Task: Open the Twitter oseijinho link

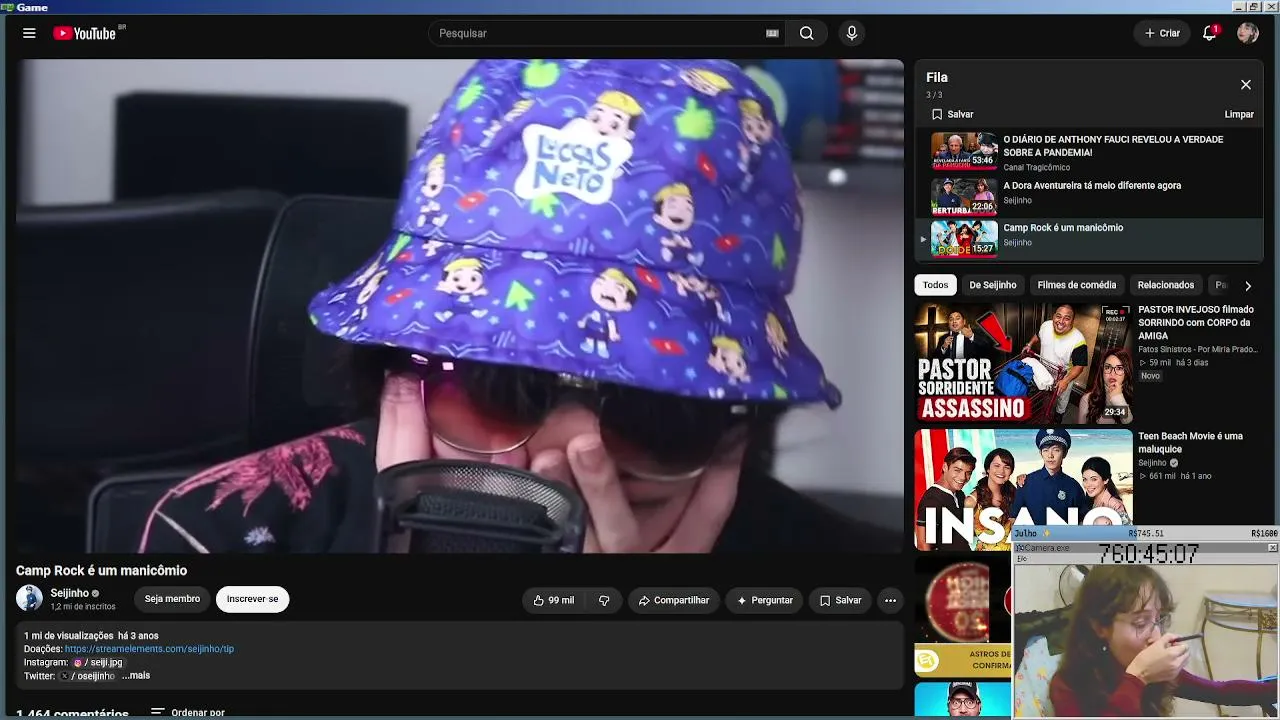Action: pyautogui.click(x=87, y=676)
